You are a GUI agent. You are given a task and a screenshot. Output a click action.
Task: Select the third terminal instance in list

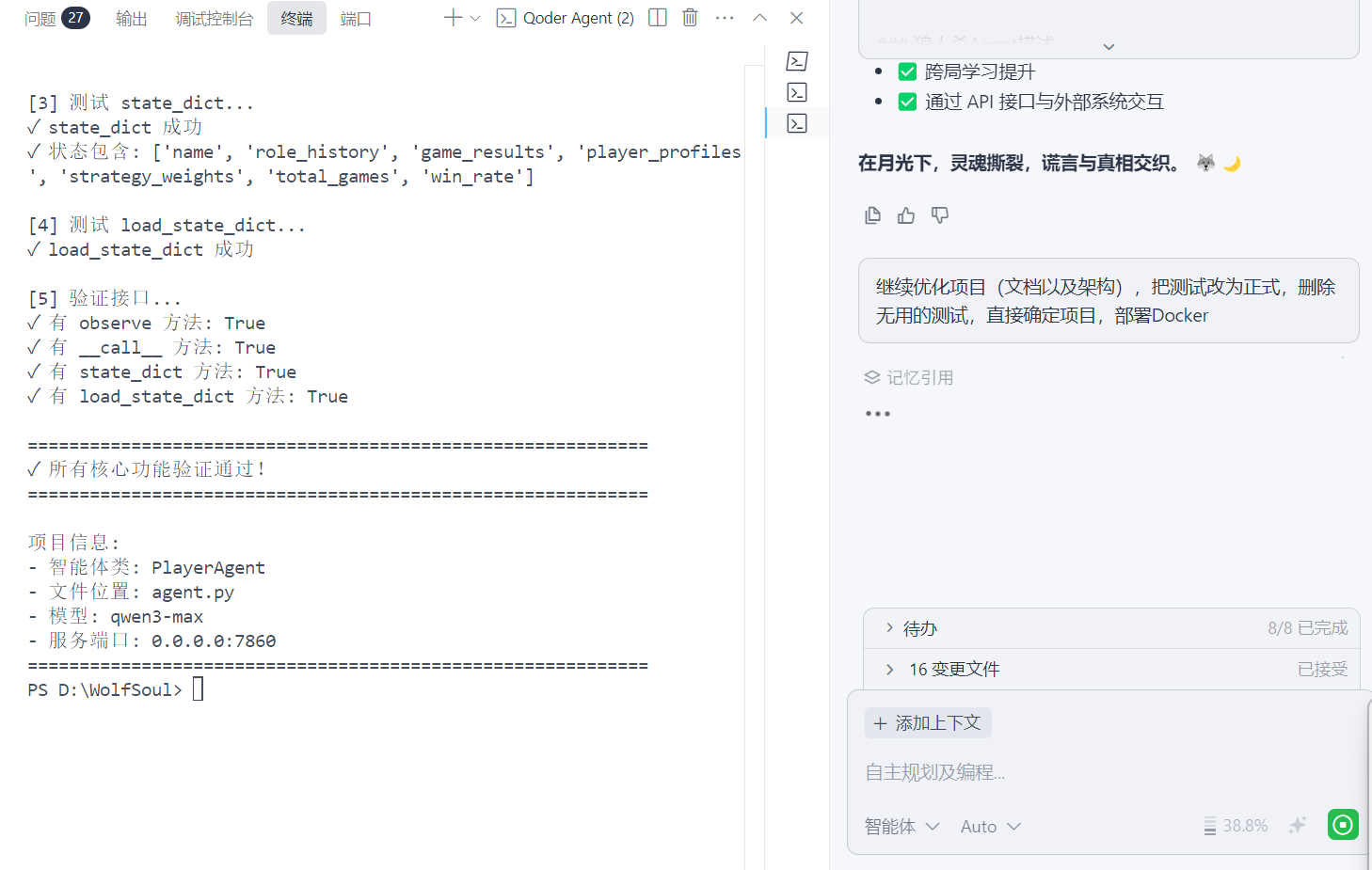click(x=797, y=123)
